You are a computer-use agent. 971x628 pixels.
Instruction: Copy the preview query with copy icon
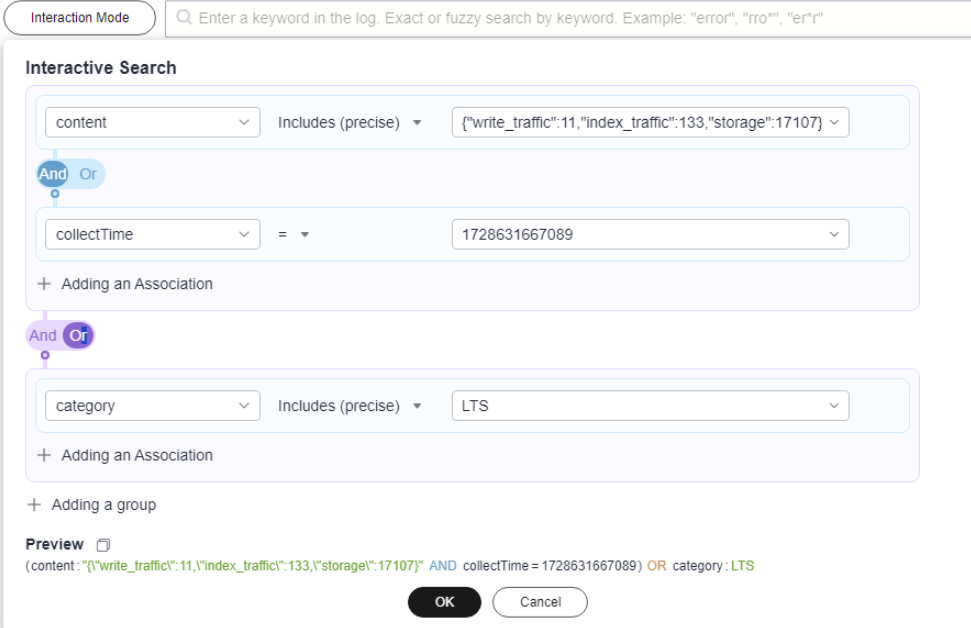coord(103,544)
